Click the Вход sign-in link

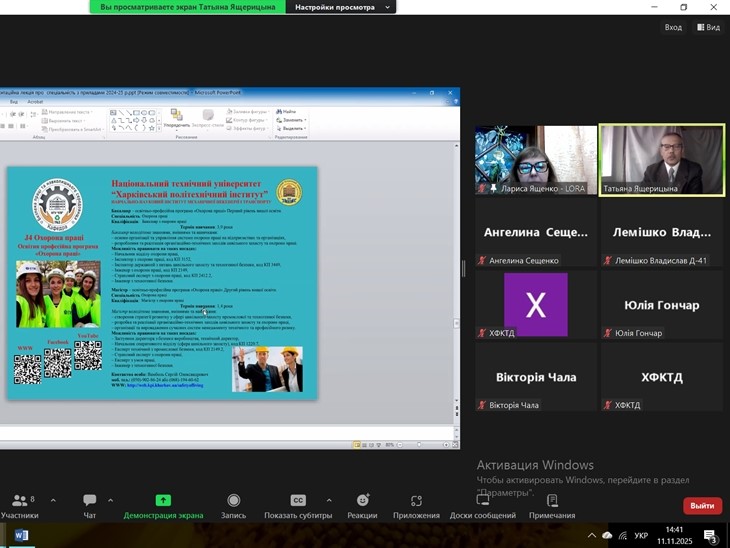point(673,27)
